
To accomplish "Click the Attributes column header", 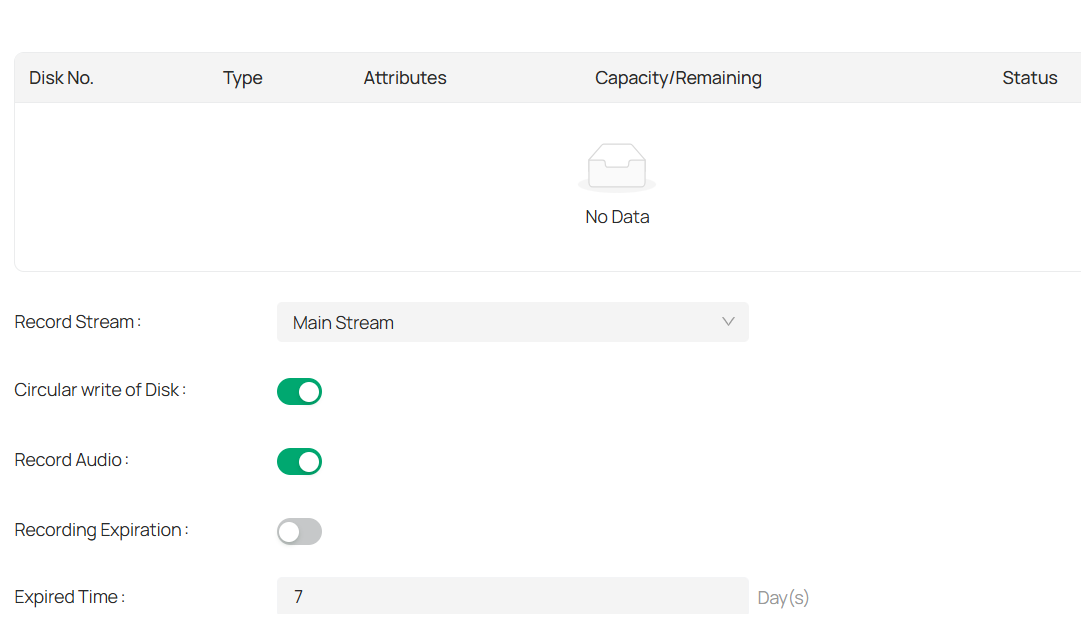I will 405,77.
